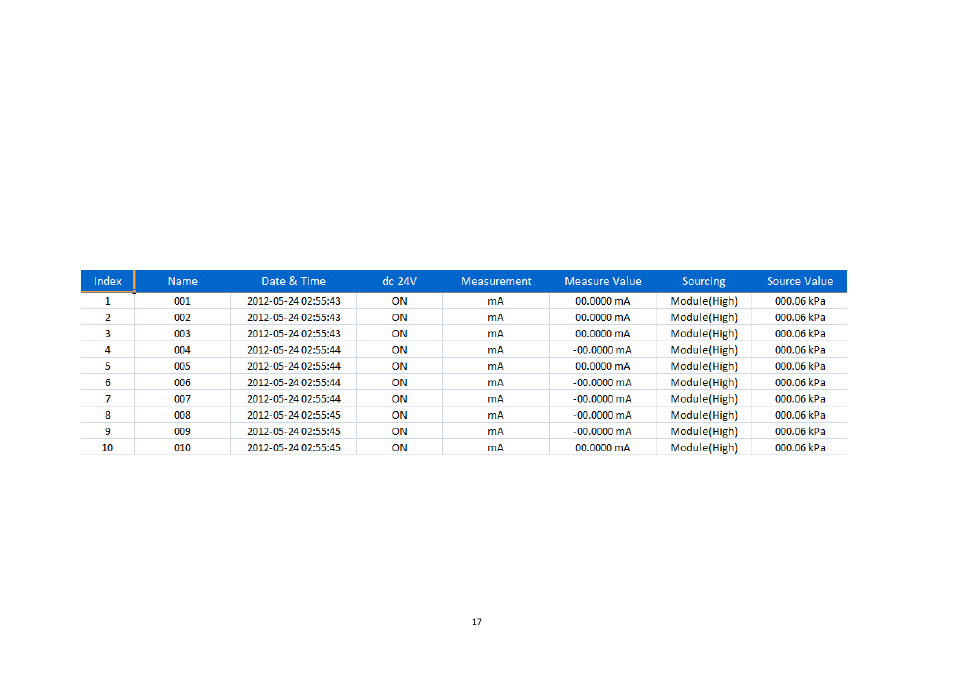954x675 pixels.
Task: Select Index cell 5
Action: 108,366
